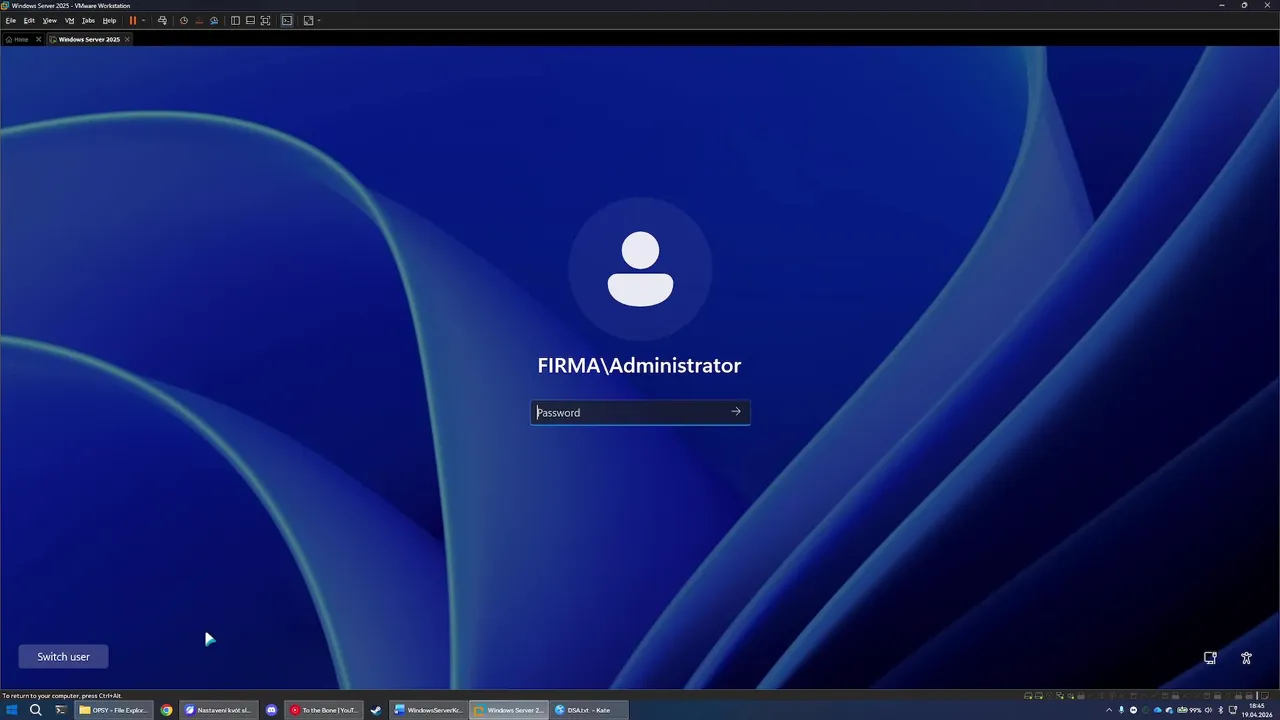
Task: Open Steam from the taskbar
Action: [x=376, y=710]
